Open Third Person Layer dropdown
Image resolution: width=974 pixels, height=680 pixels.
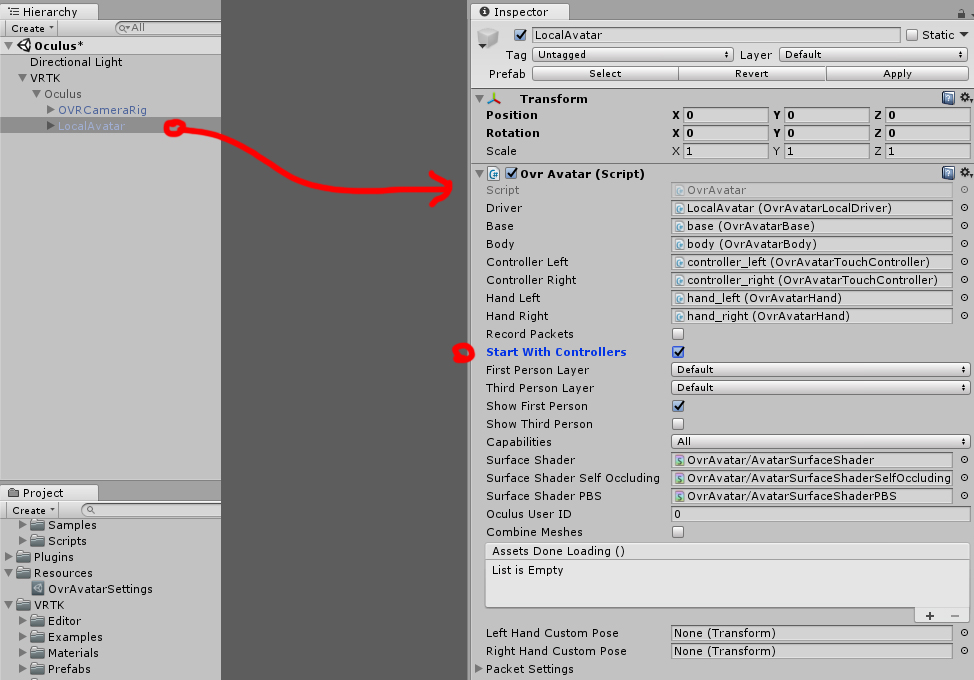(820, 388)
